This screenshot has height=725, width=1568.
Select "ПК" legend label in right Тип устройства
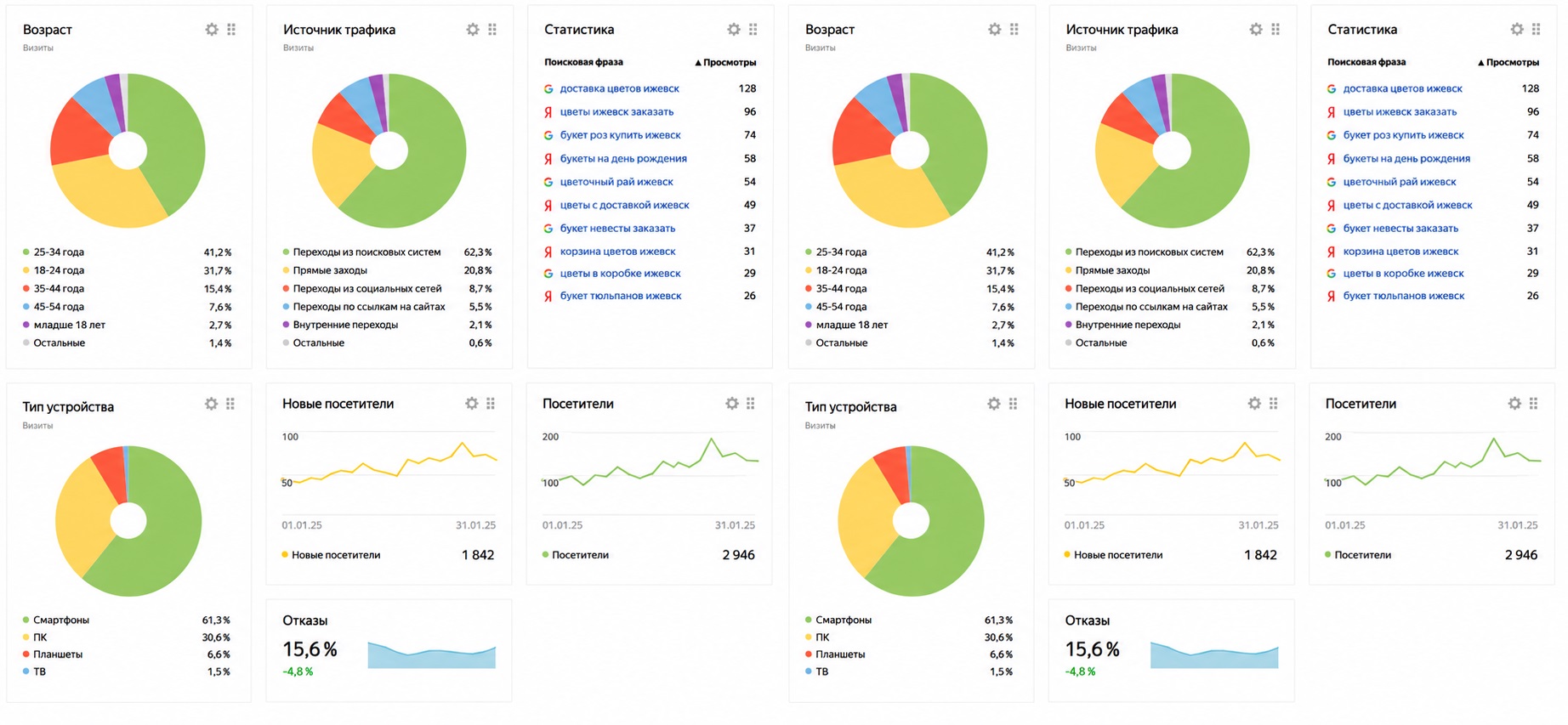tap(822, 637)
